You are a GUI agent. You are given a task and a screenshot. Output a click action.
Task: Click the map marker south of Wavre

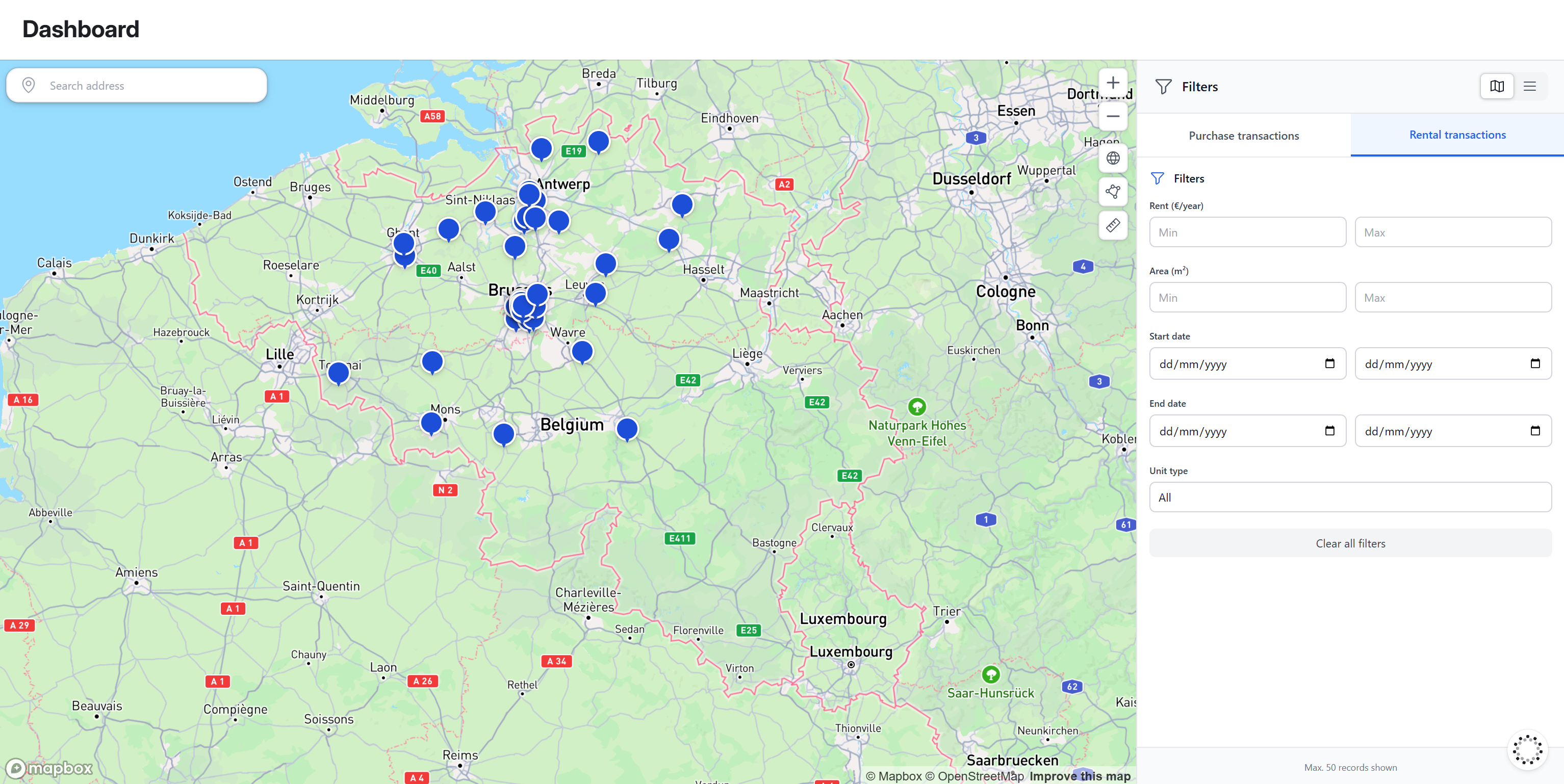tap(582, 352)
